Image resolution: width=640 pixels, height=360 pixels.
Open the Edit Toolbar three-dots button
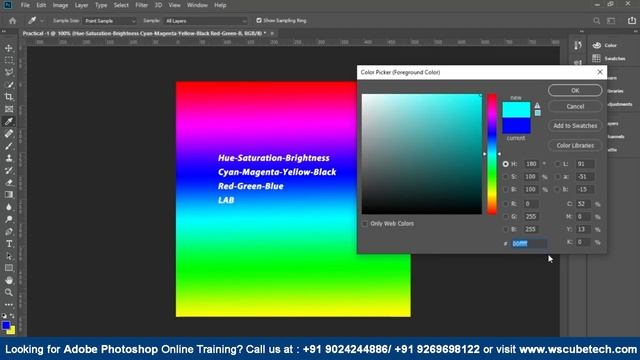(9, 304)
